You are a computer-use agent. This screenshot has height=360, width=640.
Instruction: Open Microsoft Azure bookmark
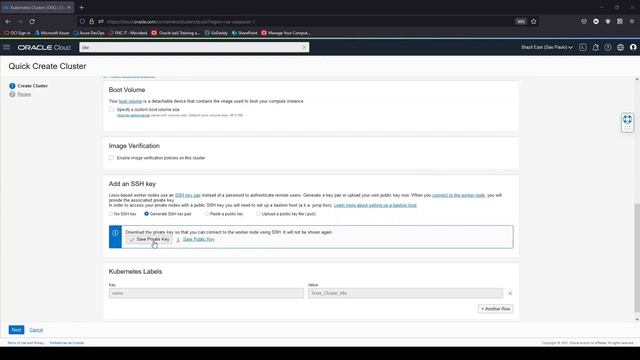pos(52,33)
